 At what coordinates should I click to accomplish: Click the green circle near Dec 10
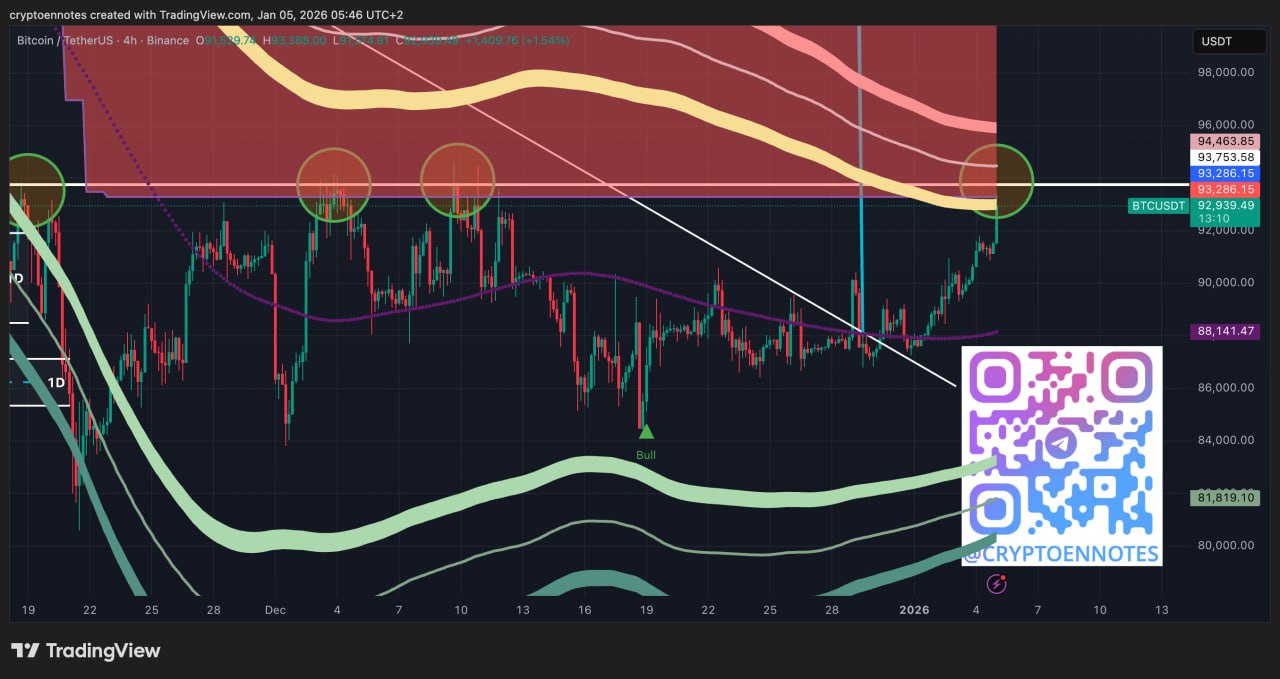[x=457, y=181]
